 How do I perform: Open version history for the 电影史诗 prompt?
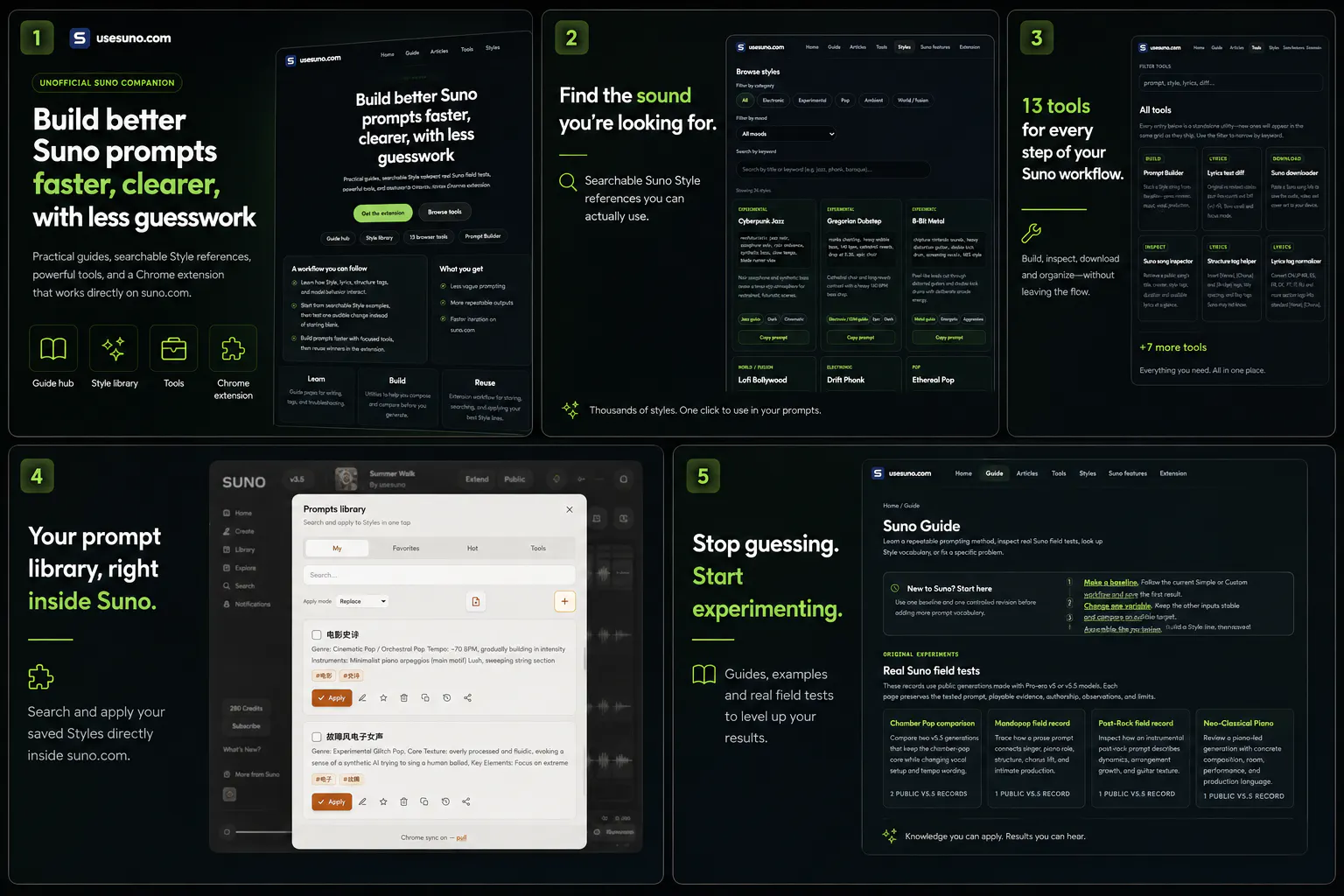click(x=446, y=698)
